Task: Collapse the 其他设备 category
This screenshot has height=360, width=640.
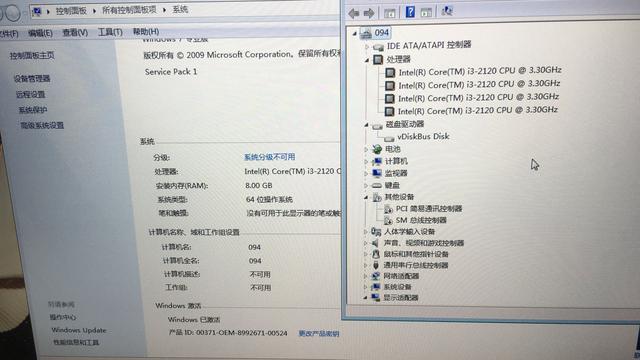Action: (366, 197)
